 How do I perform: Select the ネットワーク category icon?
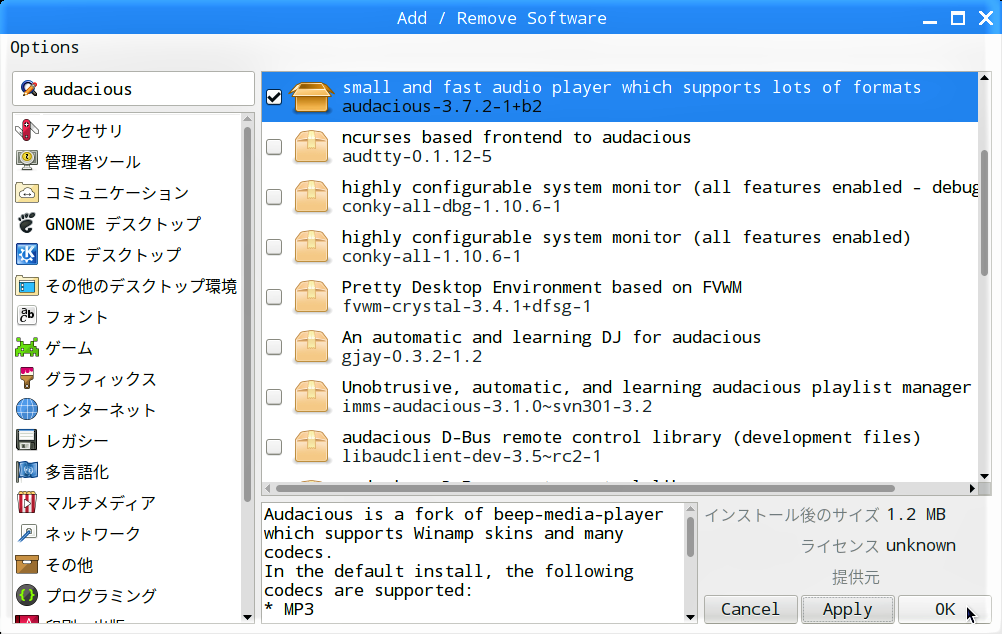coord(27,534)
